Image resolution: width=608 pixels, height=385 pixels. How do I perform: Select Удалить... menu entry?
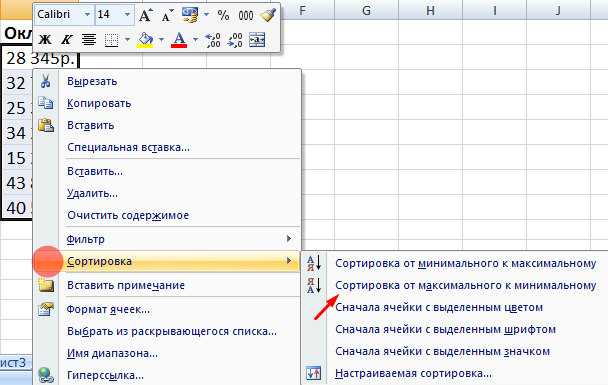[x=167, y=193]
